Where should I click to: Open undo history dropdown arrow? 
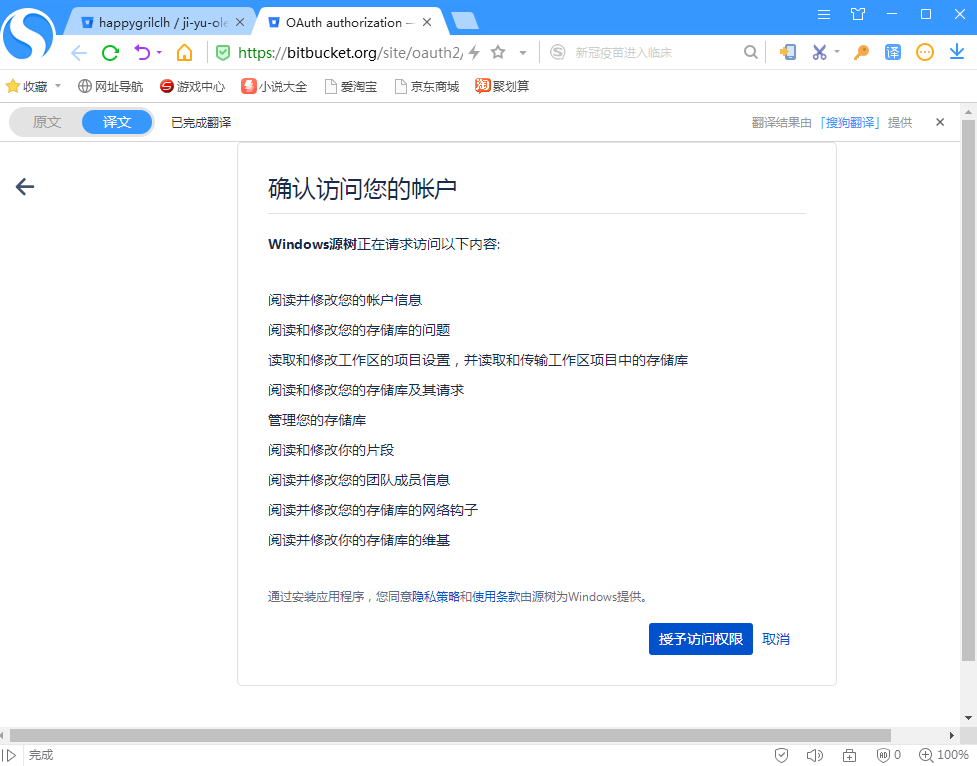click(160, 52)
